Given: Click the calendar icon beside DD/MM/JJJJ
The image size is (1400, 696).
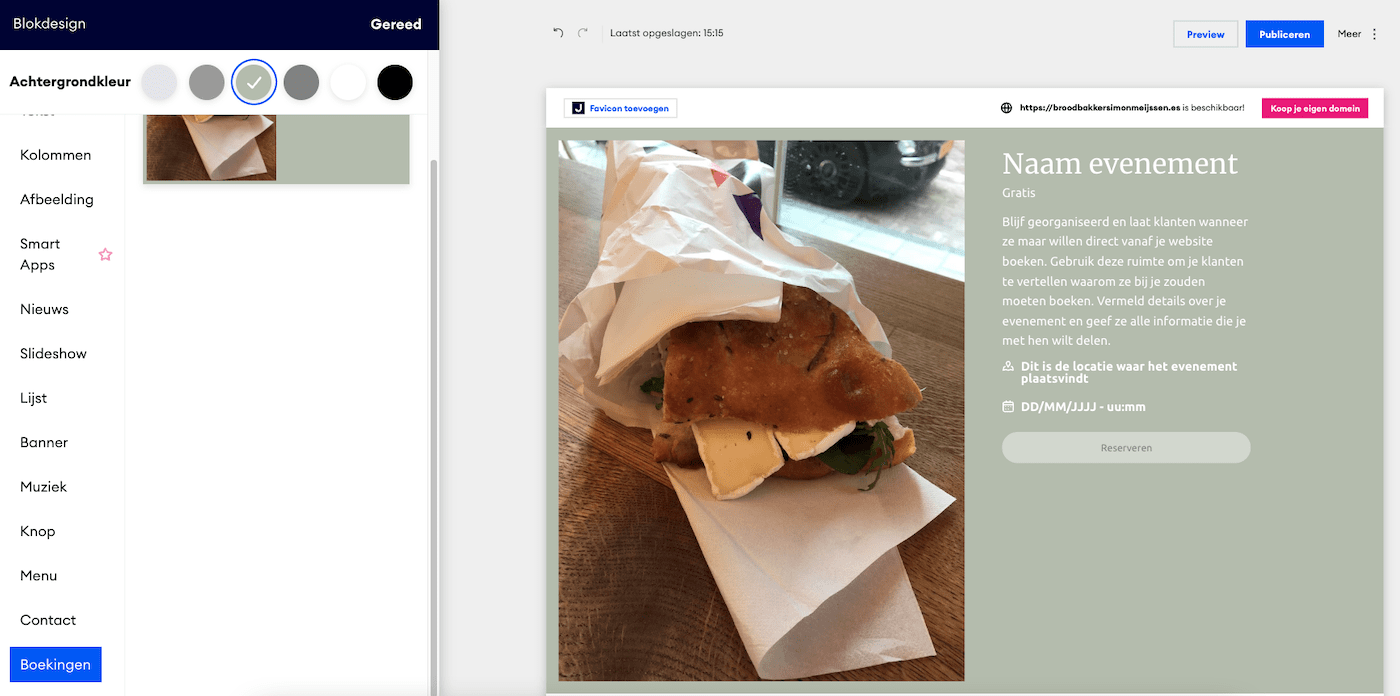Looking at the screenshot, I should [1008, 407].
